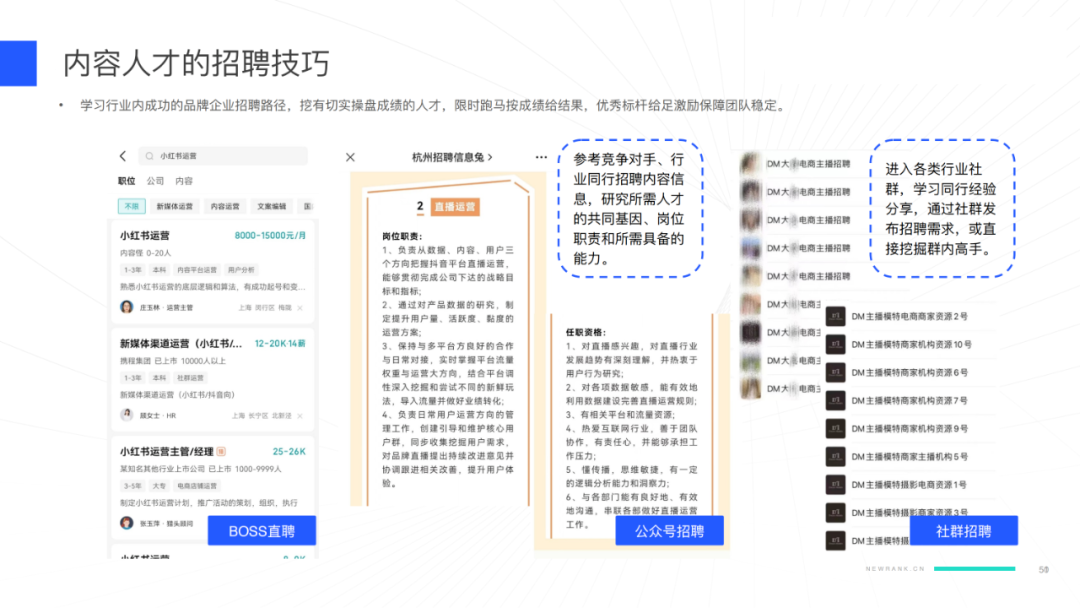
Task: Open DM主播模特商家机构资源9号 group
Action: tap(909, 428)
